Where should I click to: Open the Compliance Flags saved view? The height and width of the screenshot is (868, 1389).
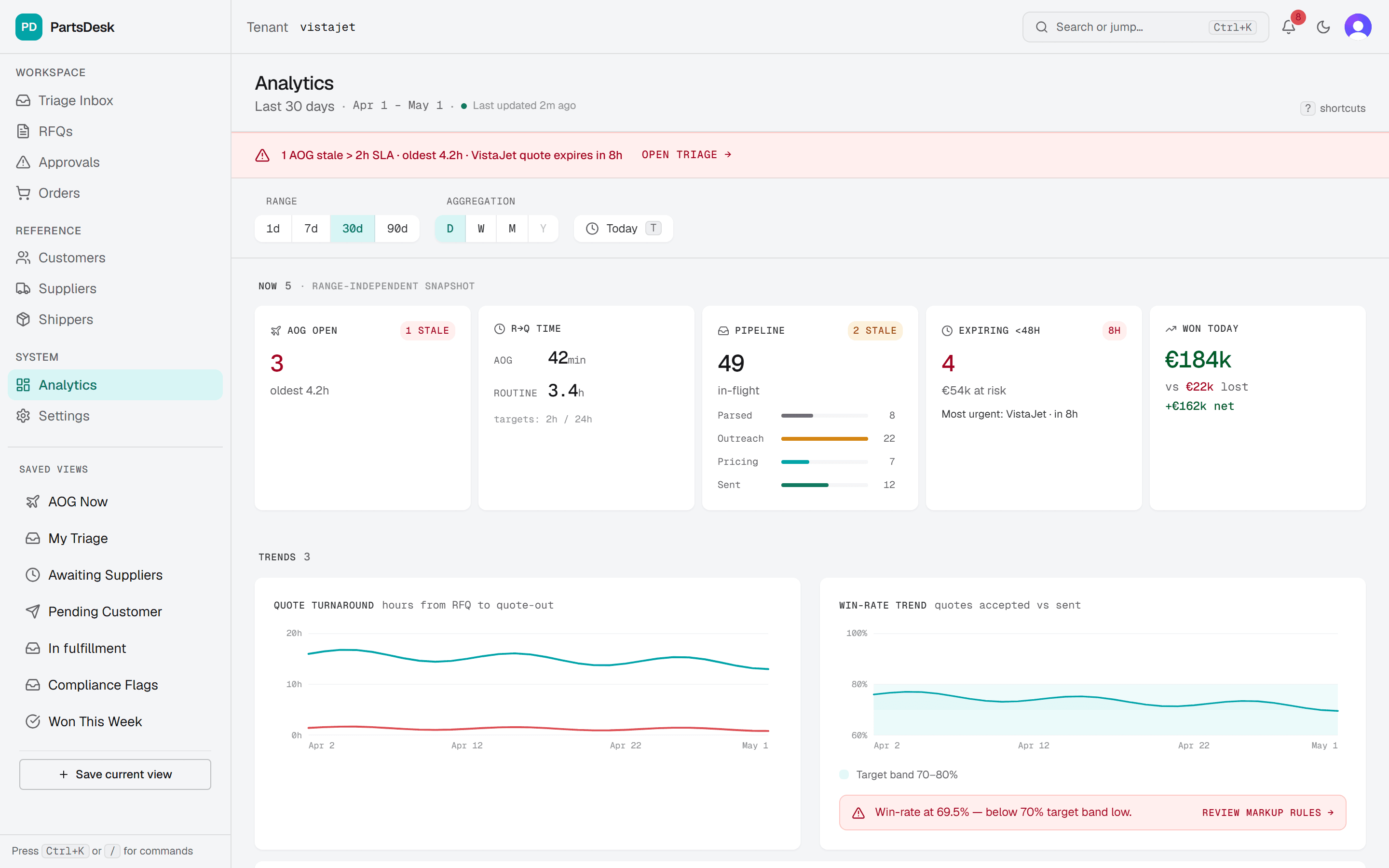pyautogui.click(x=115, y=685)
